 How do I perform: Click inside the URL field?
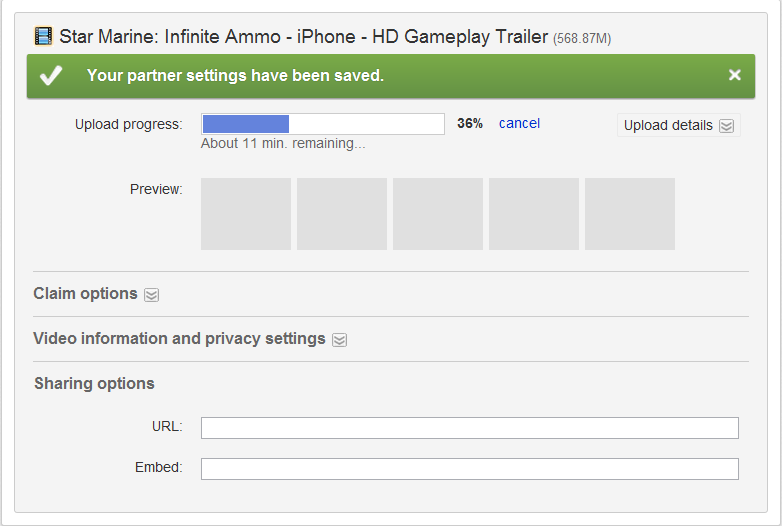[x=470, y=428]
